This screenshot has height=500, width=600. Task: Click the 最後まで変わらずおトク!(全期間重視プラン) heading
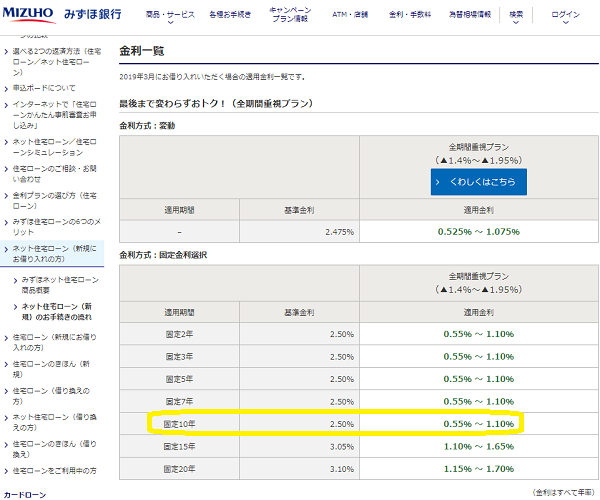pyautogui.click(x=216, y=104)
